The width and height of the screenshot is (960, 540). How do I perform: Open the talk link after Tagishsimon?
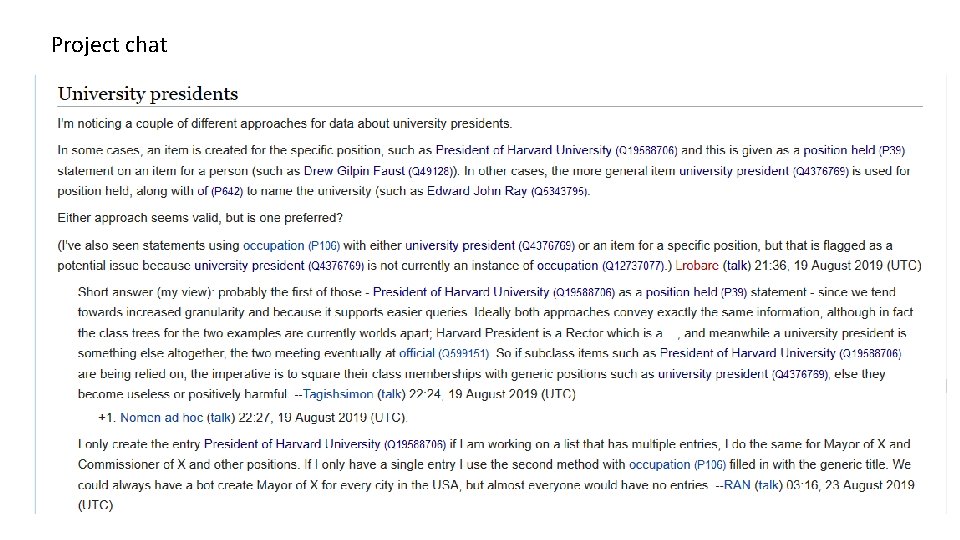[x=391, y=394]
